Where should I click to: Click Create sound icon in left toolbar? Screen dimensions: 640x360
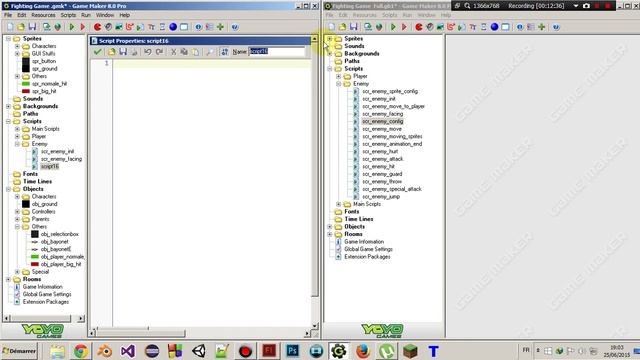108,27
